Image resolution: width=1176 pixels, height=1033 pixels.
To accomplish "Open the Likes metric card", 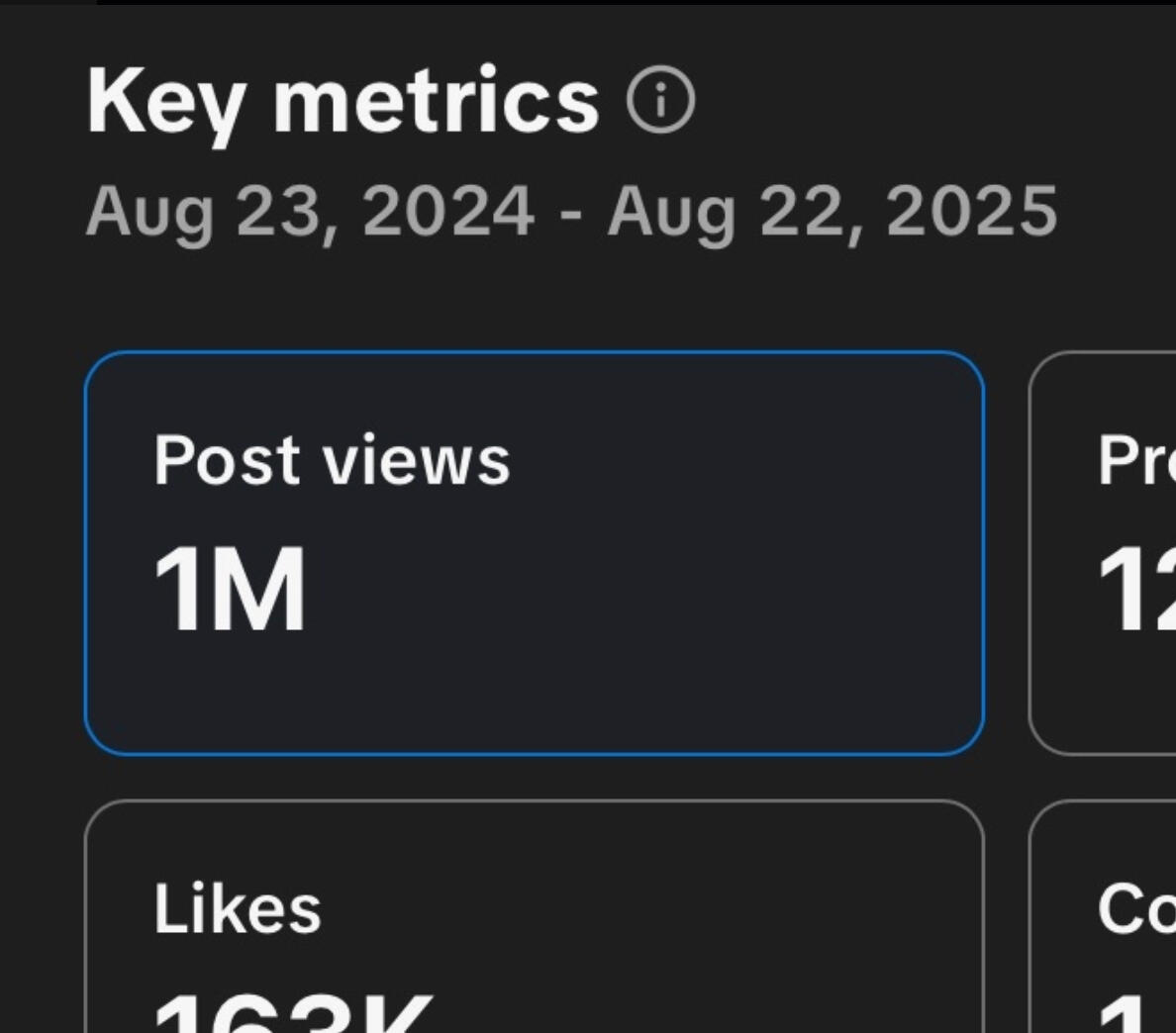I will tap(534, 915).
